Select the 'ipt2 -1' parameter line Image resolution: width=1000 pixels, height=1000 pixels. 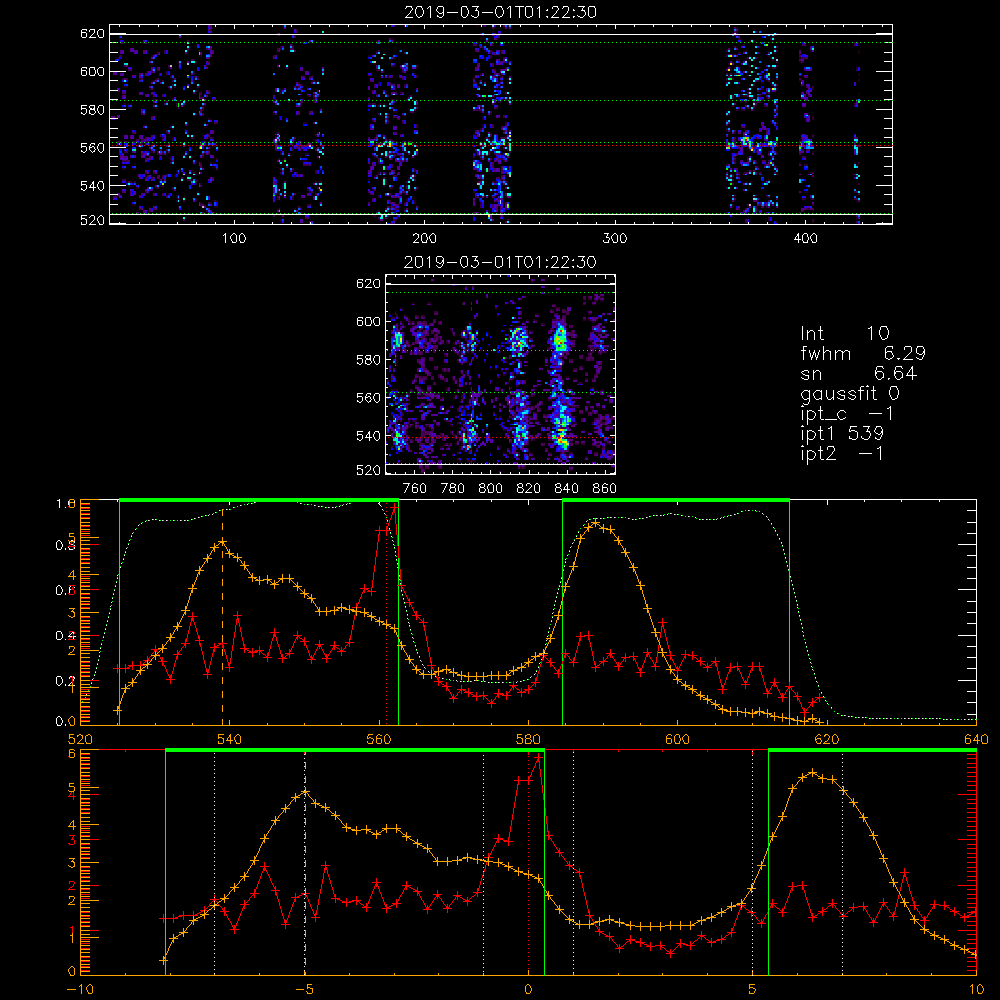click(842, 454)
